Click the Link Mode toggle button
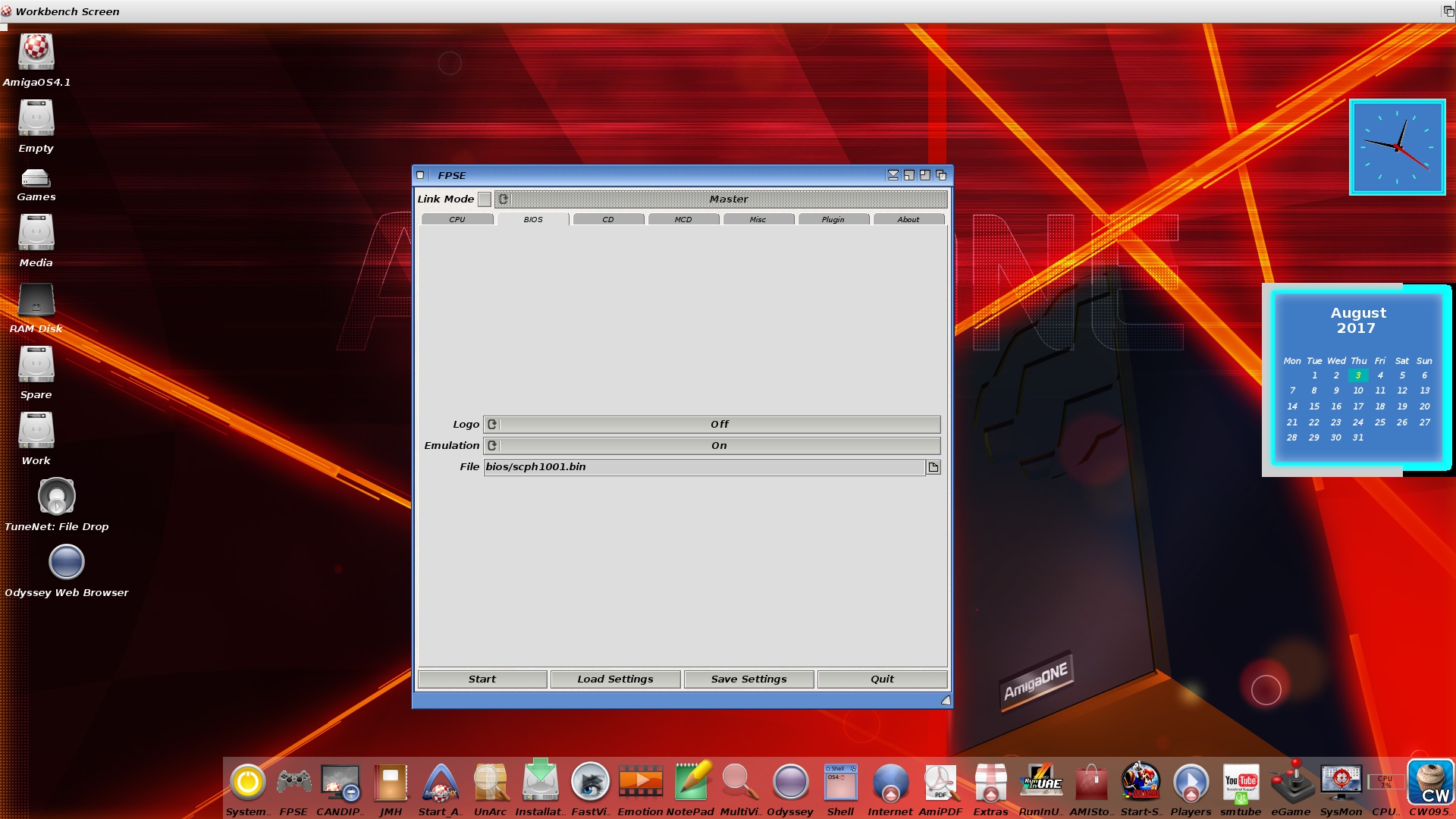The image size is (1456, 819). tap(485, 198)
